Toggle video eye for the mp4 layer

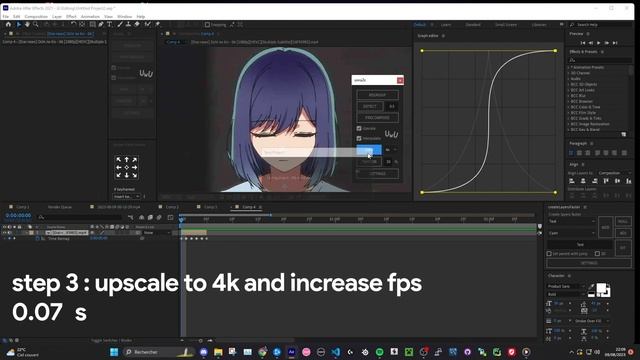point(4,233)
